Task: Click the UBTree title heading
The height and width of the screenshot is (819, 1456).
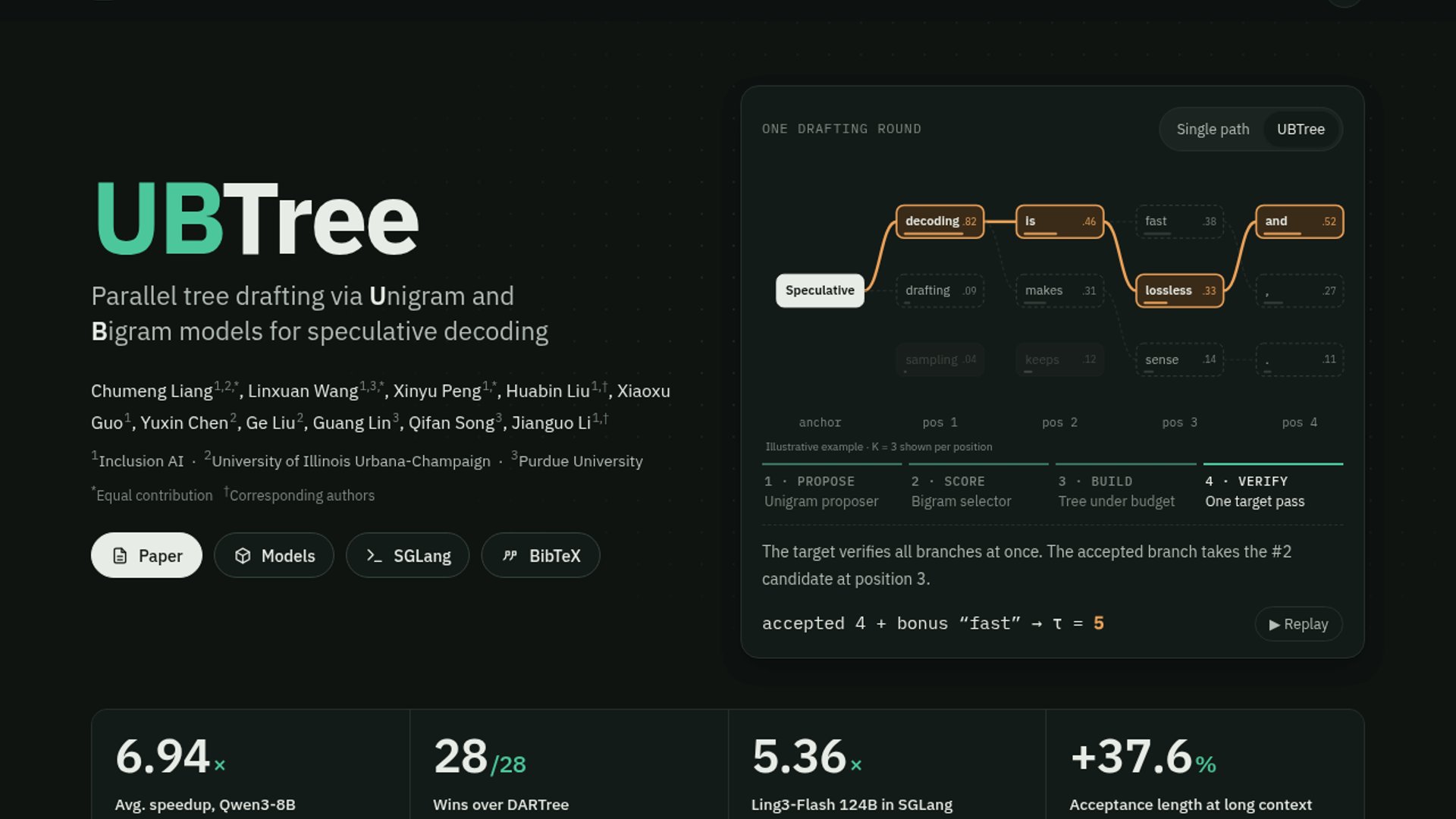Action: [256, 219]
